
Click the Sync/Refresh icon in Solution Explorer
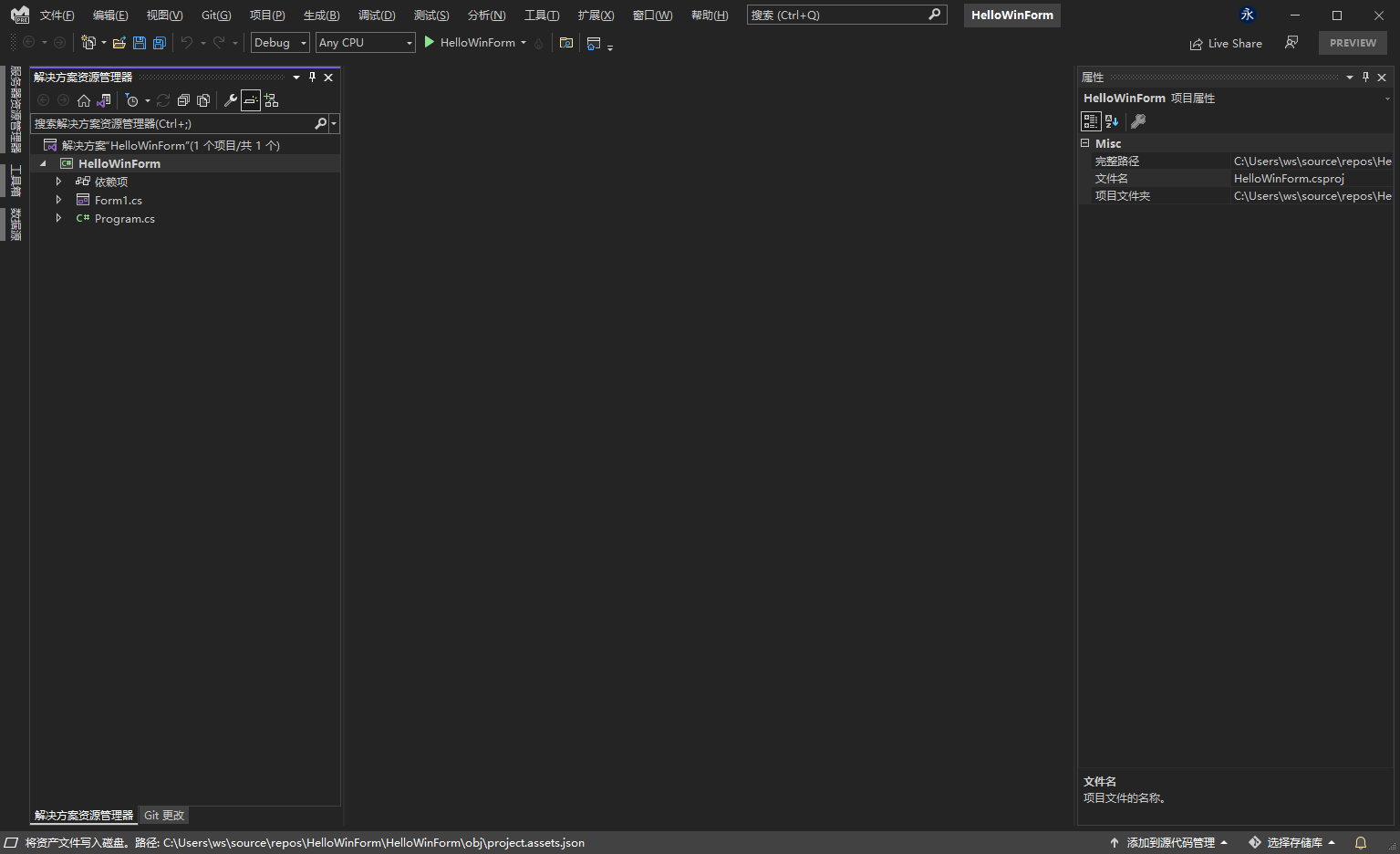click(x=163, y=100)
